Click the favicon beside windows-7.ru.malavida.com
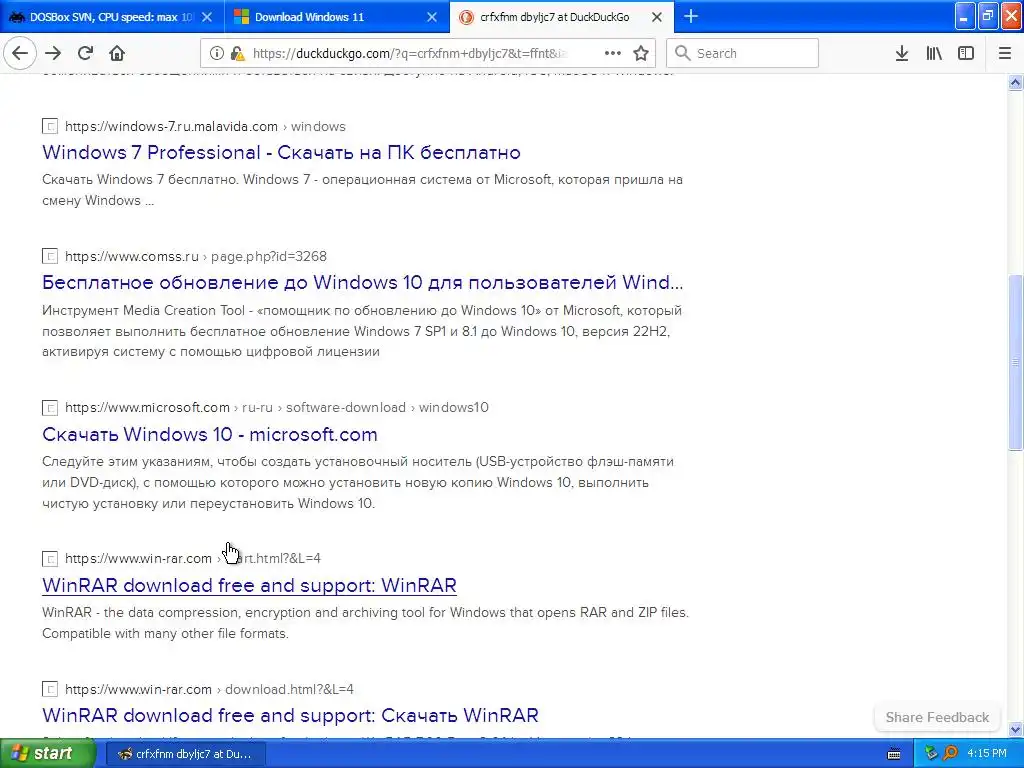 [x=50, y=126]
